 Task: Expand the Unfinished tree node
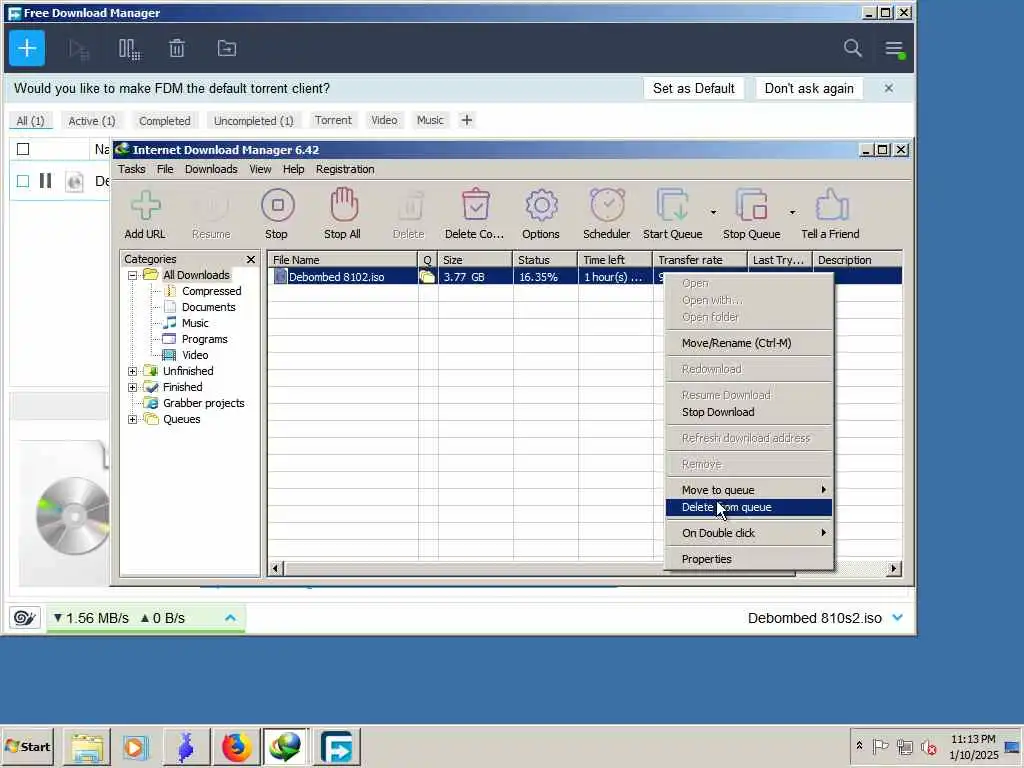(x=133, y=371)
